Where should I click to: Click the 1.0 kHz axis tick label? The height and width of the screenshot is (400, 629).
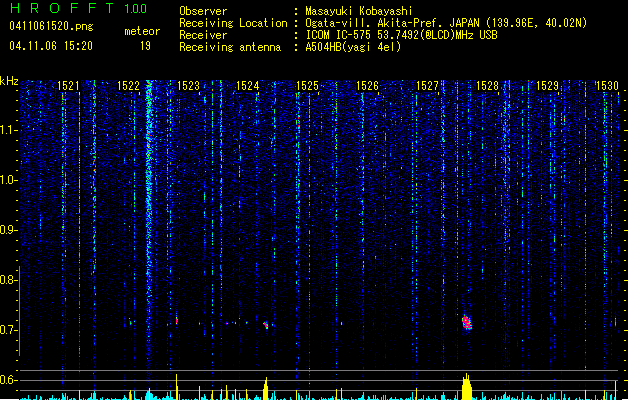pos(8,180)
